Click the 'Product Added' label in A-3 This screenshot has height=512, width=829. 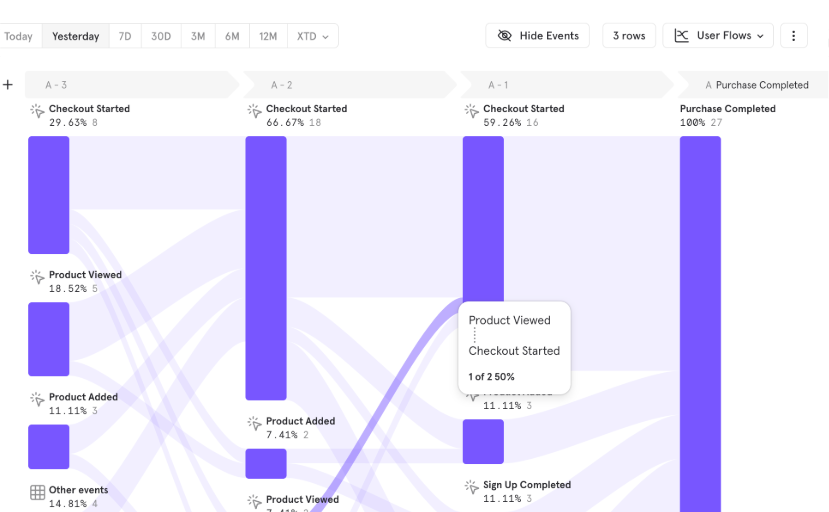click(83, 397)
